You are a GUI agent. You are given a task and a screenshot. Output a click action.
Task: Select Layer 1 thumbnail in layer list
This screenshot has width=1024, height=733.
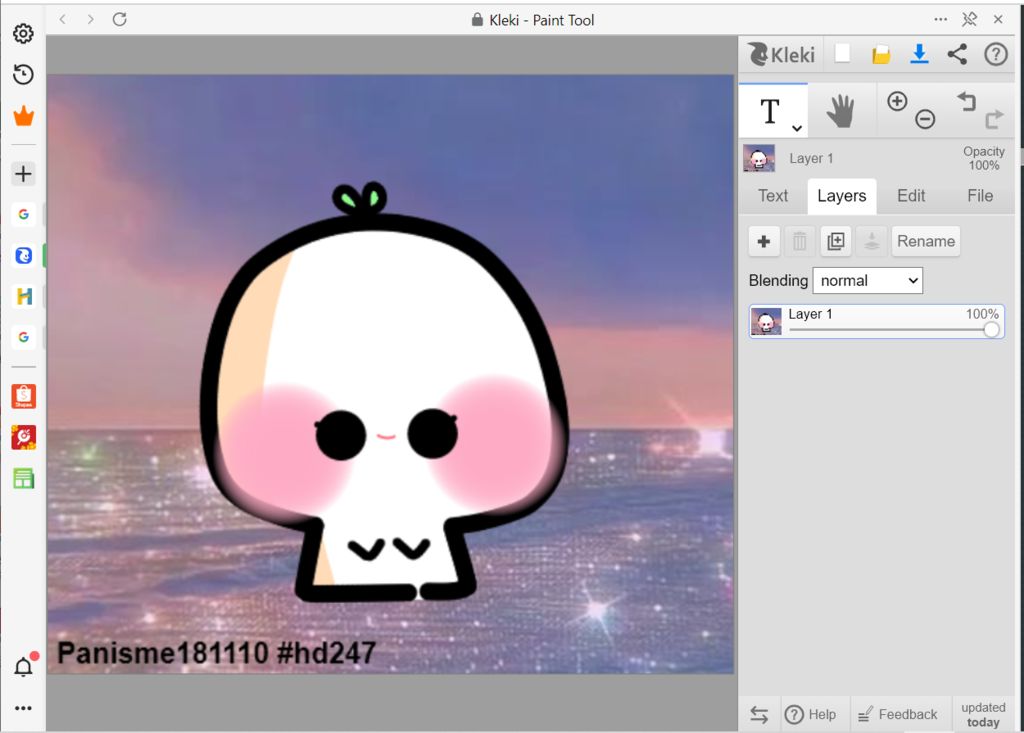point(767,321)
